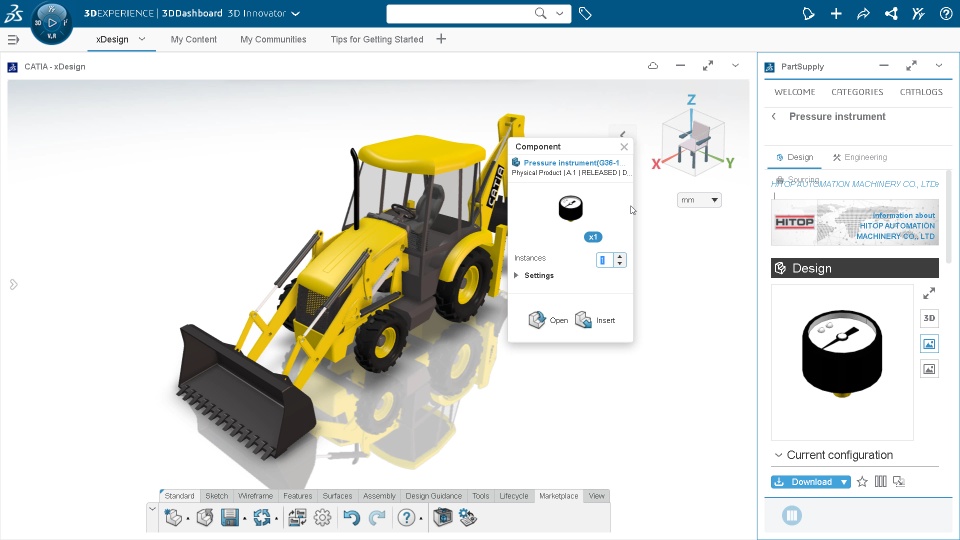This screenshot has width=960, height=540.
Task: Click the Marketplace gear parts icon
Action: pyautogui.click(x=468, y=518)
